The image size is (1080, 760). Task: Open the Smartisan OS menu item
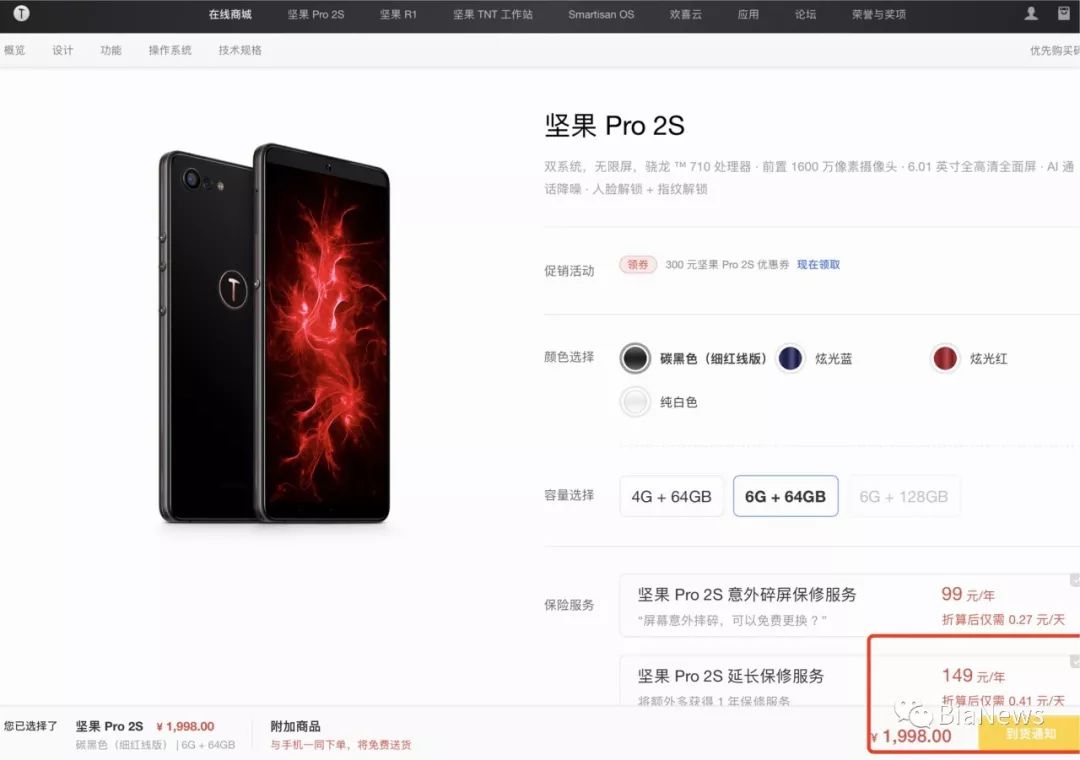coord(601,14)
